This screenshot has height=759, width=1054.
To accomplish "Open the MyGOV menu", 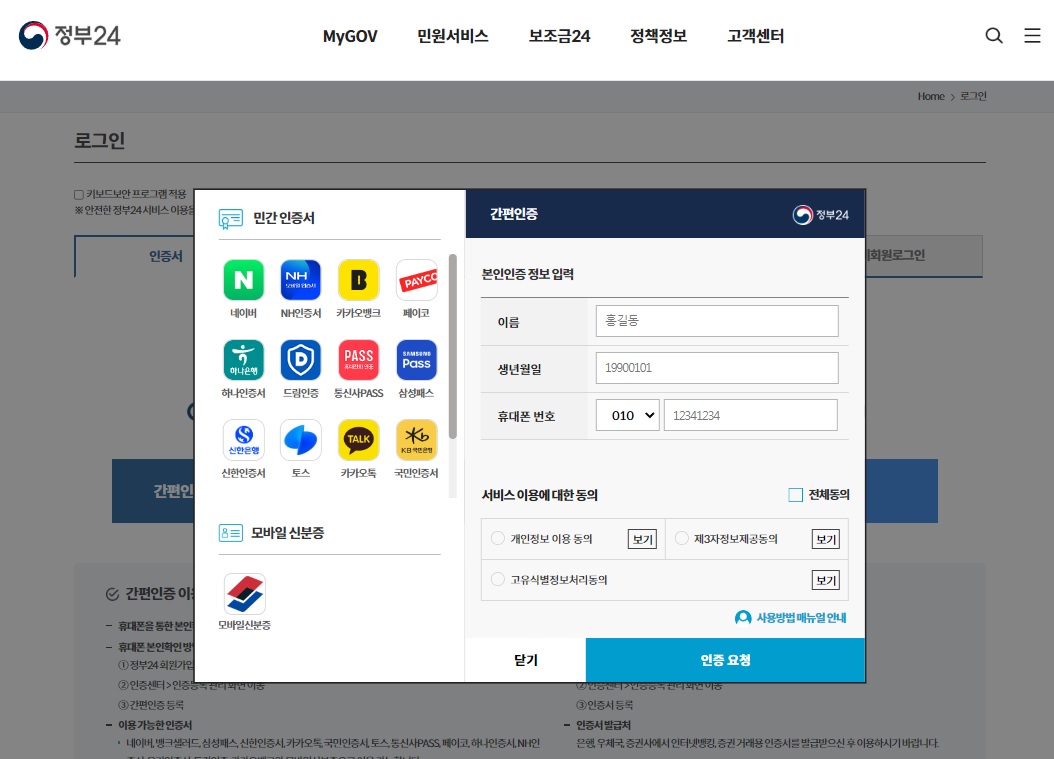I will pos(350,36).
